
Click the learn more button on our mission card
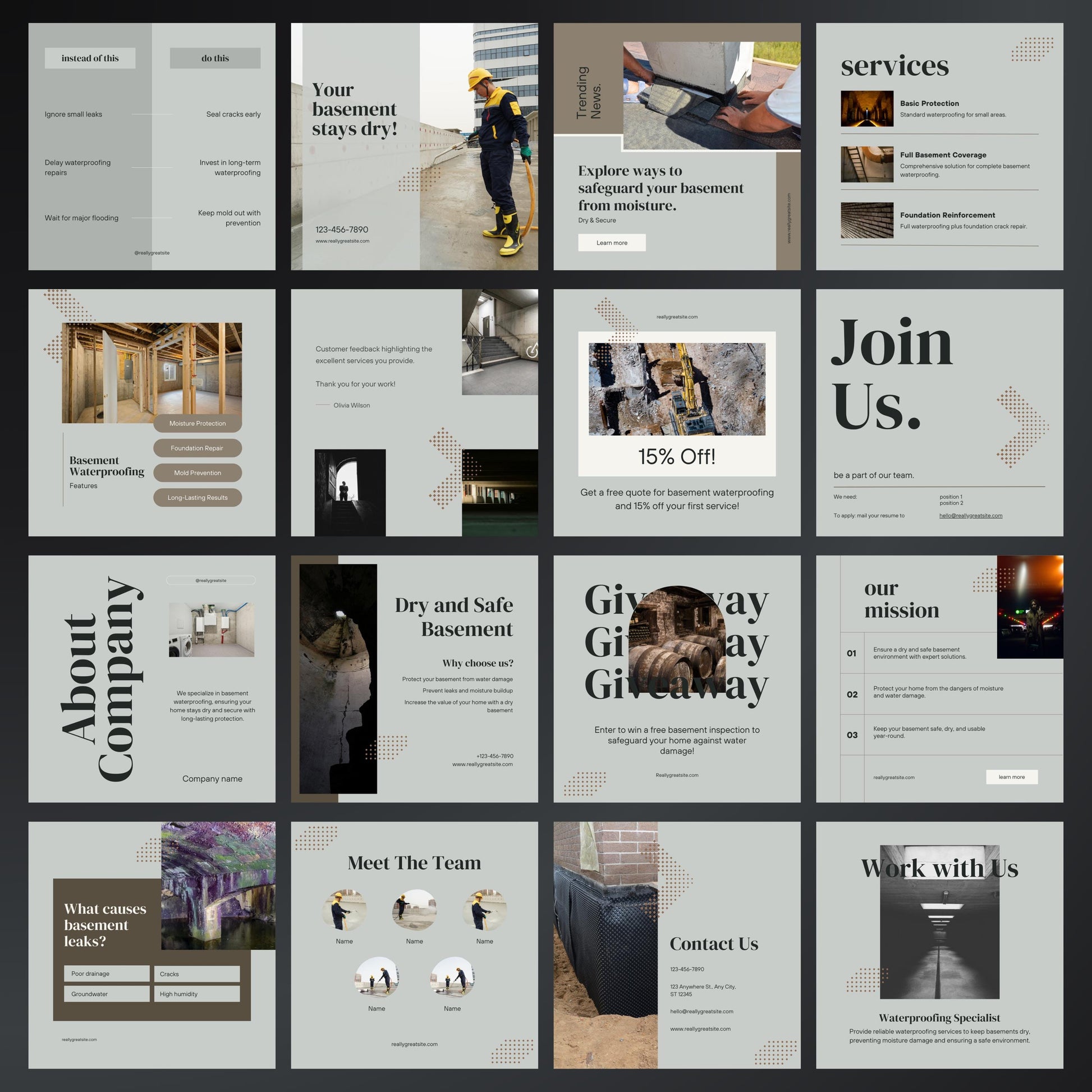tap(1011, 777)
